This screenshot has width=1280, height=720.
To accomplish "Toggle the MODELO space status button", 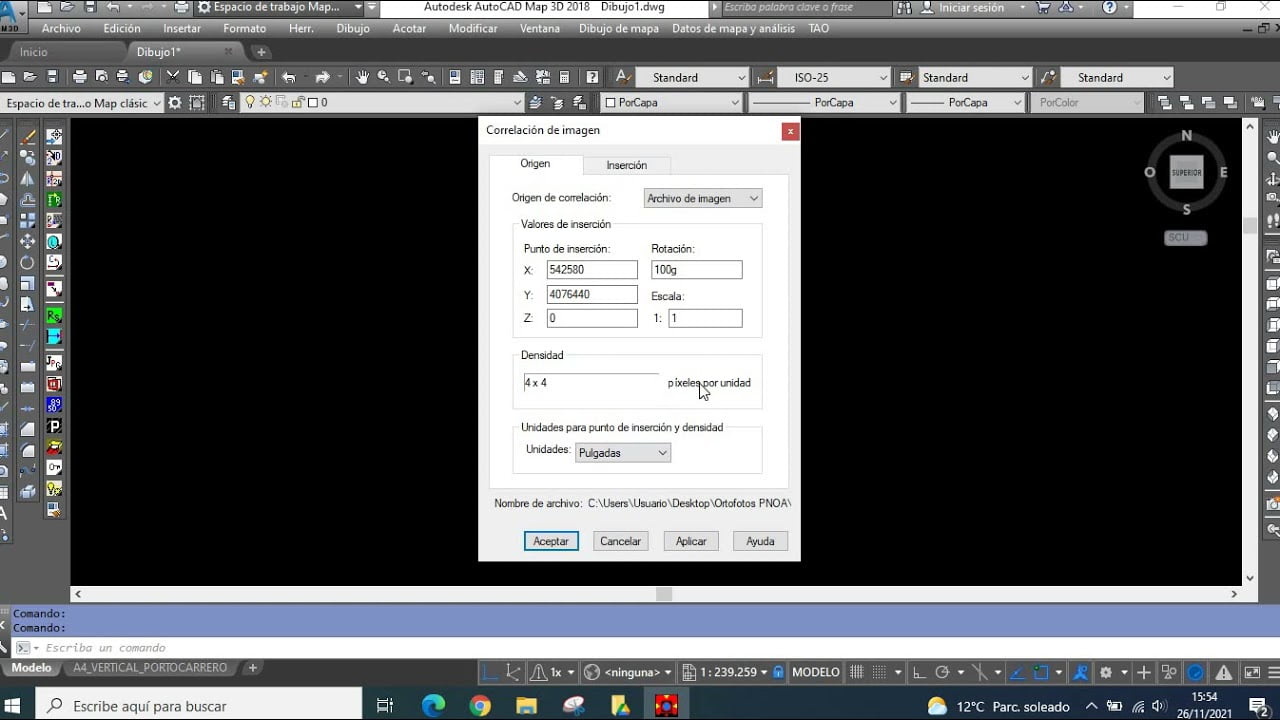I will click(815, 672).
